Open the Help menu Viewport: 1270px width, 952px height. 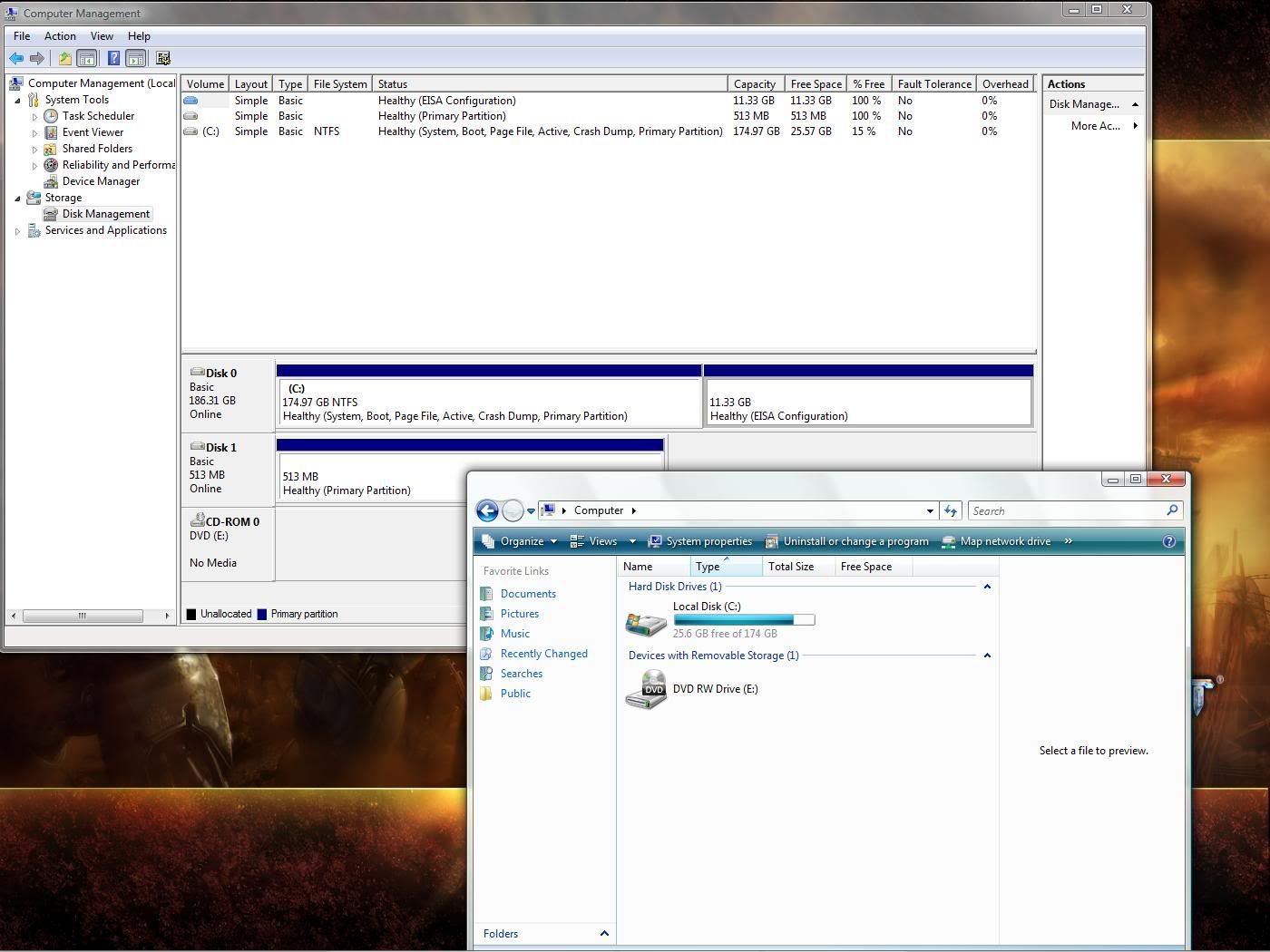pyautogui.click(x=139, y=36)
